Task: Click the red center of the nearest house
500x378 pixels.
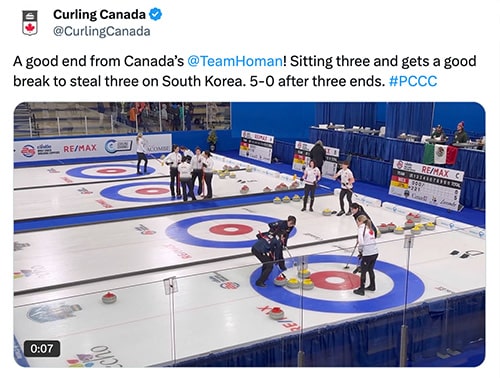Action: [334, 280]
